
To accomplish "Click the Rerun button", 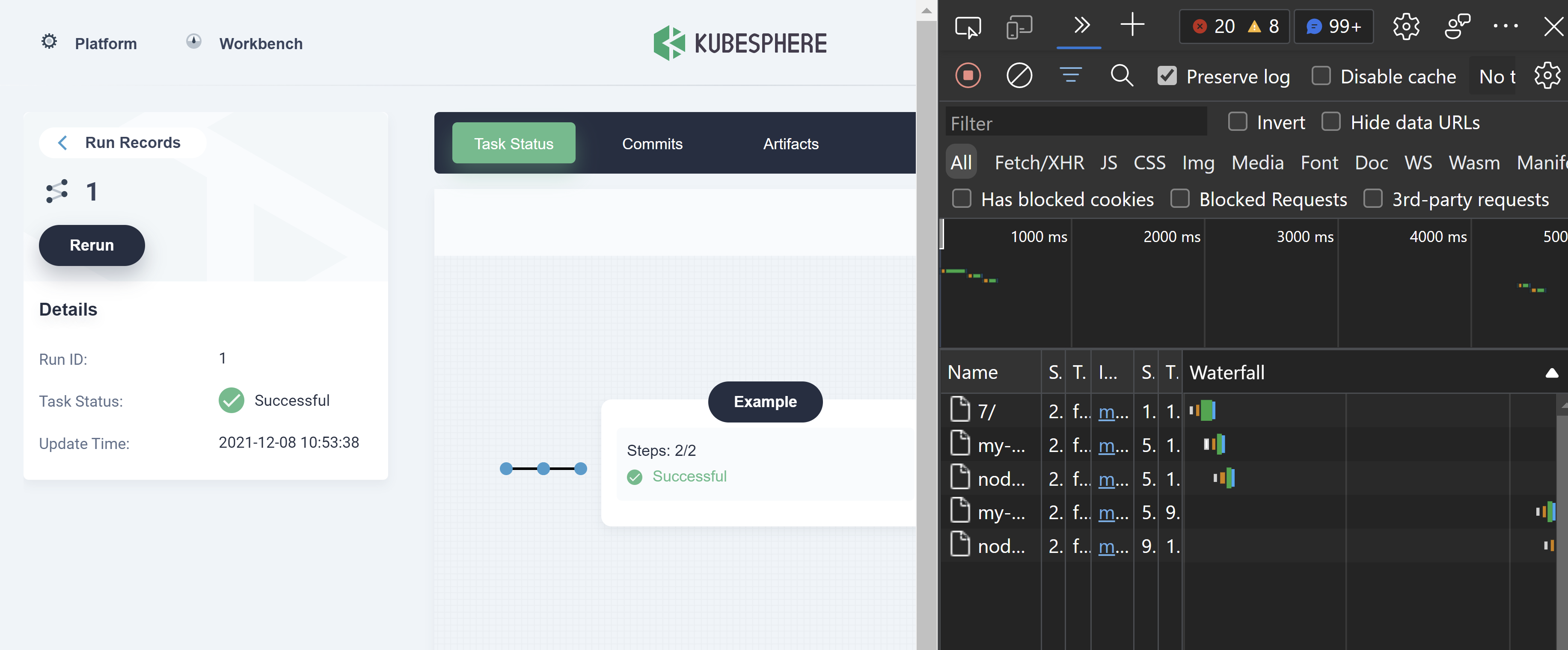I will click(91, 245).
